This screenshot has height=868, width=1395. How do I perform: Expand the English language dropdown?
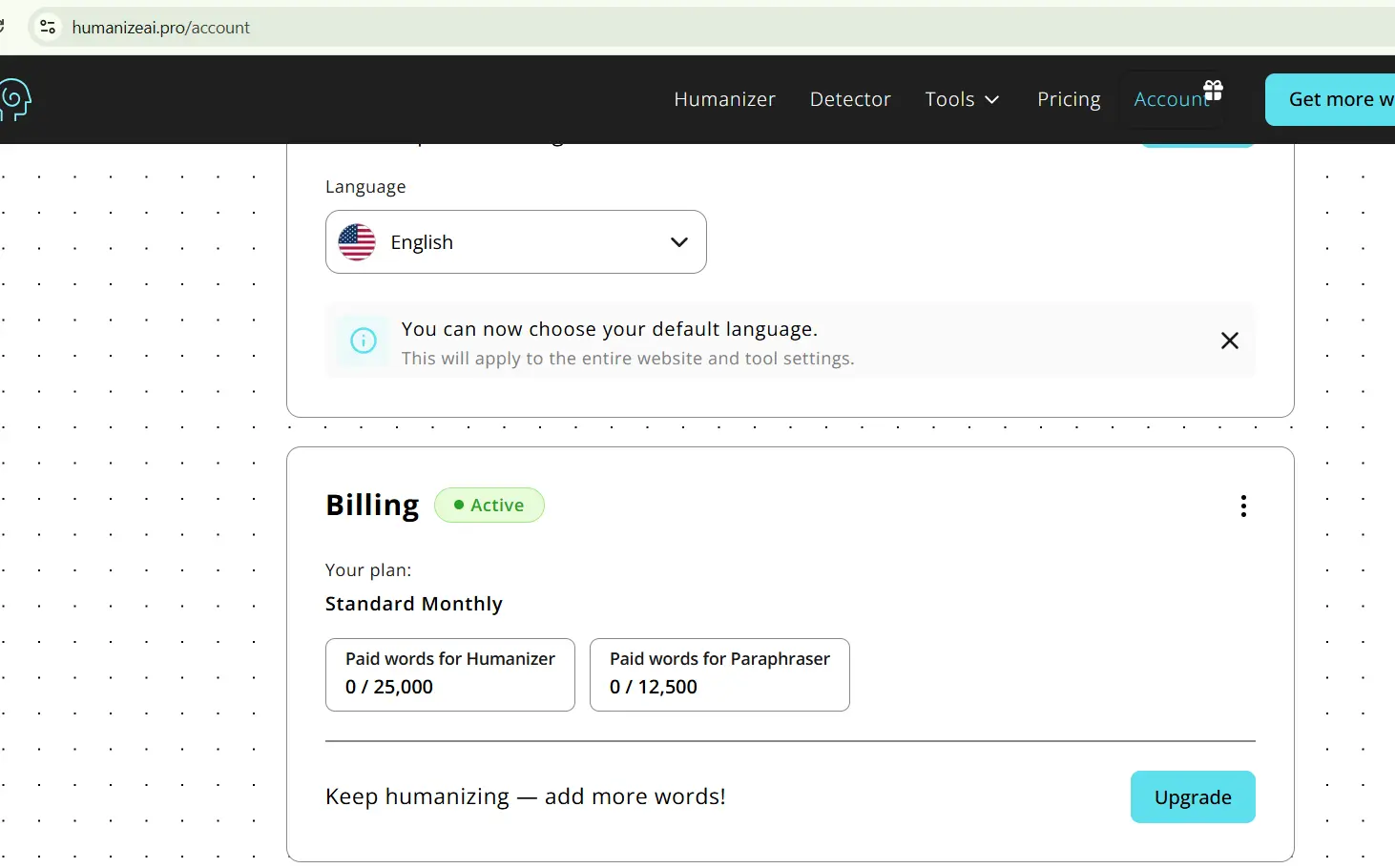(516, 242)
